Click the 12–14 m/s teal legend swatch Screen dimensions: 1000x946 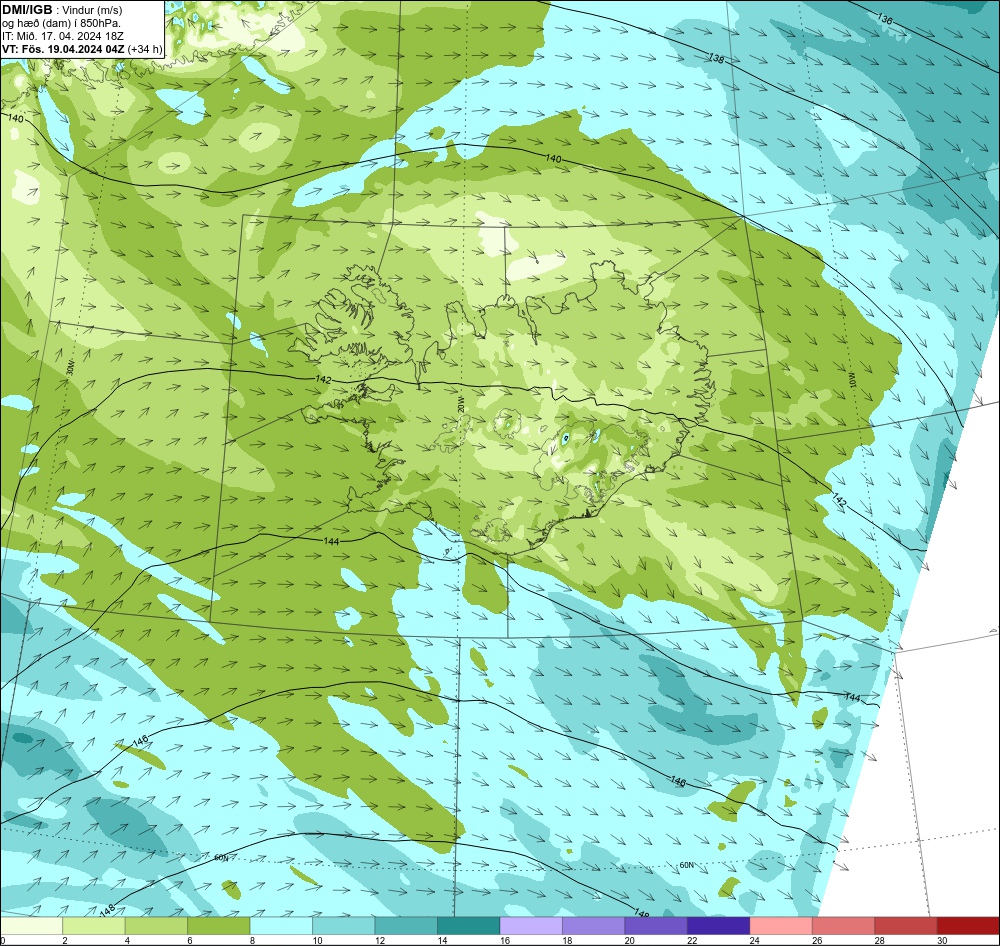pyautogui.click(x=406, y=926)
